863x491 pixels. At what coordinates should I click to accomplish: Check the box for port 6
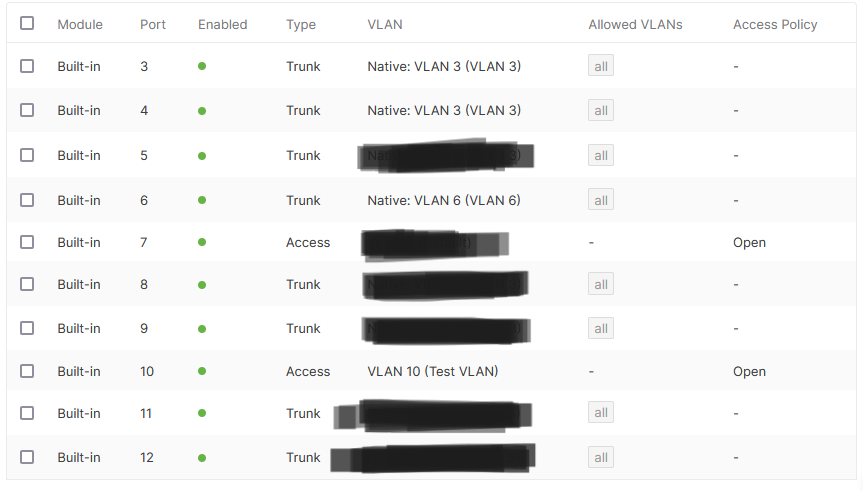27,200
